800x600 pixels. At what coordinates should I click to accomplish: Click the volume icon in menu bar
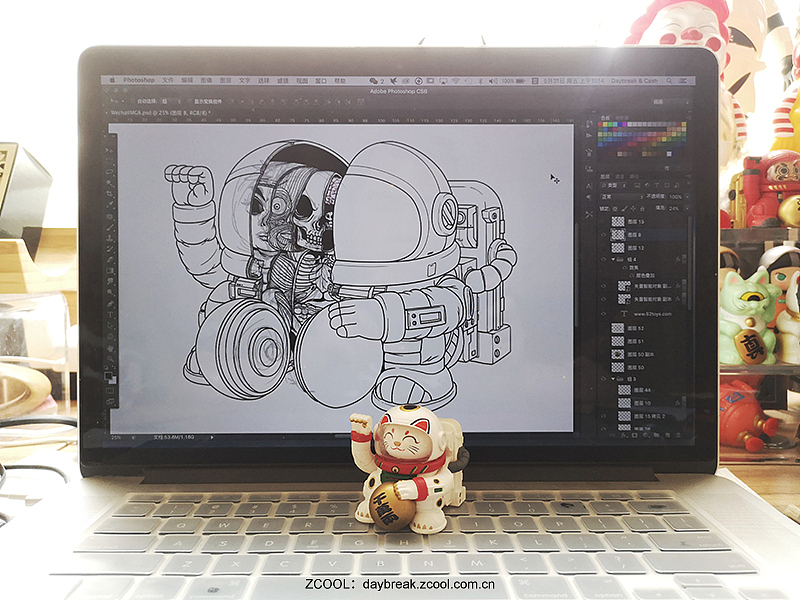(x=493, y=81)
